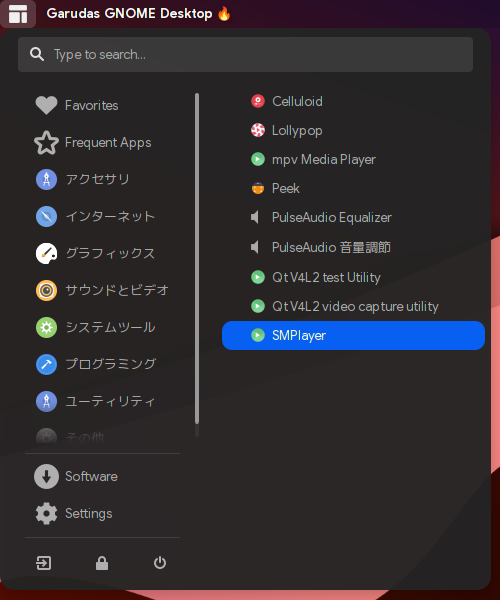Click the Settings gear icon
The width and height of the screenshot is (500, 600).
tap(46, 513)
